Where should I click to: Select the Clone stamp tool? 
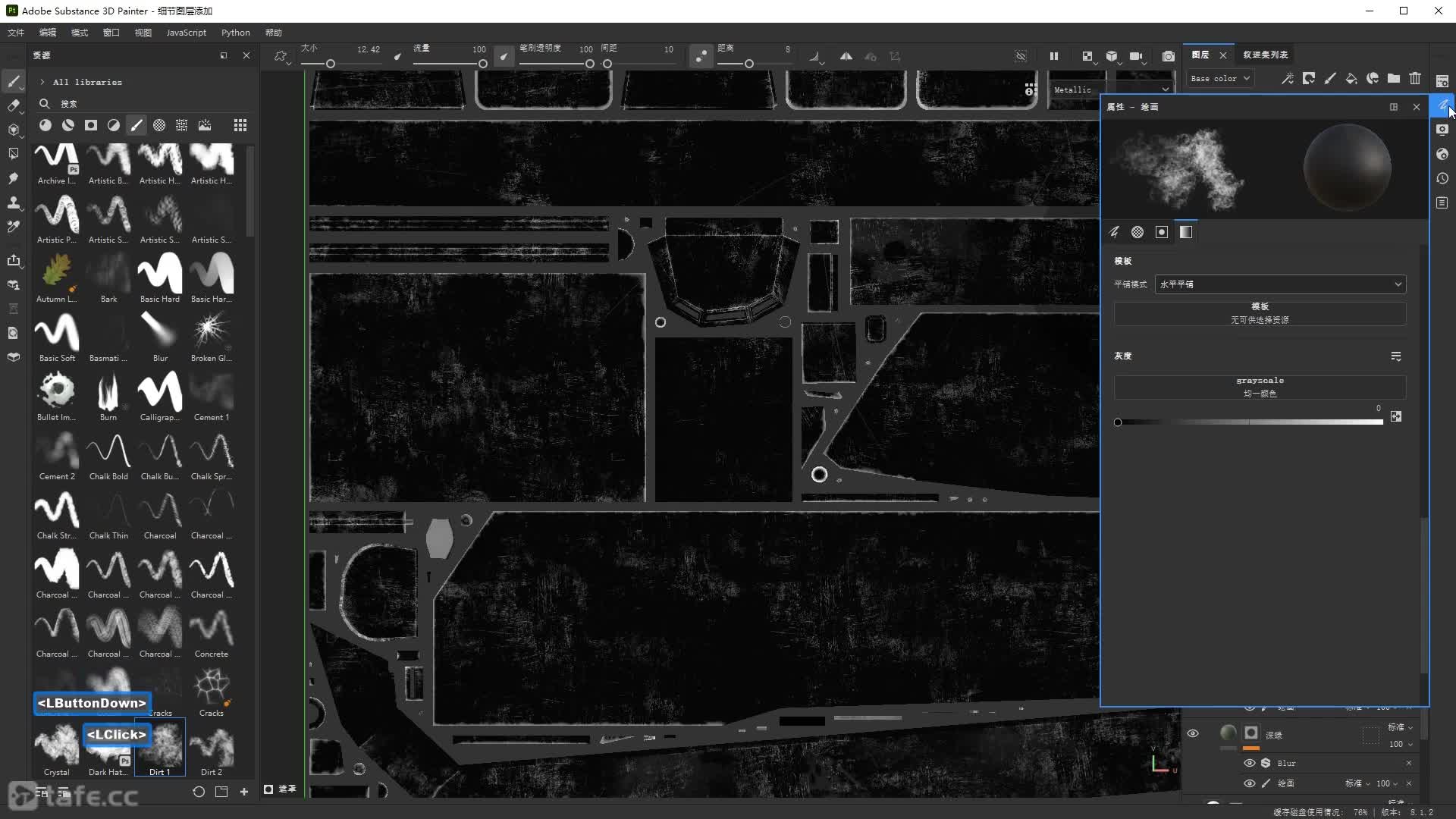[x=14, y=202]
